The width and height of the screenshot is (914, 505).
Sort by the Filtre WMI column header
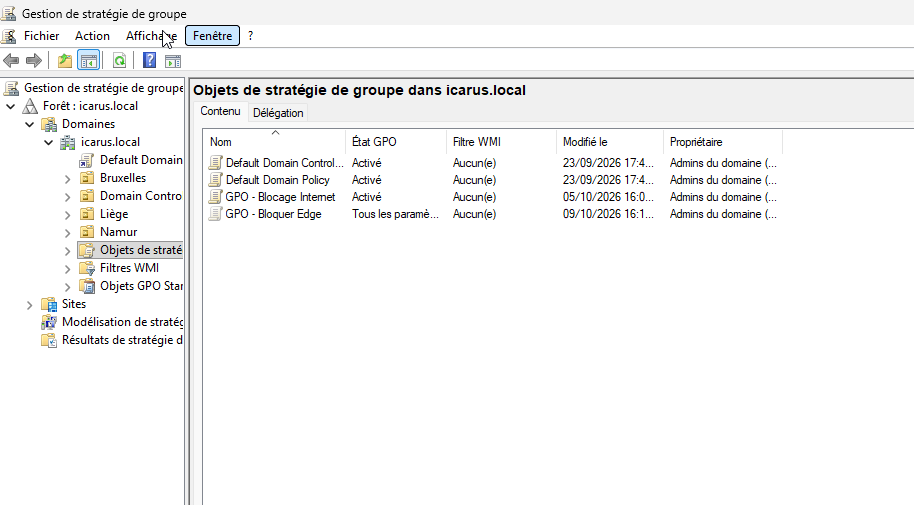click(x=501, y=142)
